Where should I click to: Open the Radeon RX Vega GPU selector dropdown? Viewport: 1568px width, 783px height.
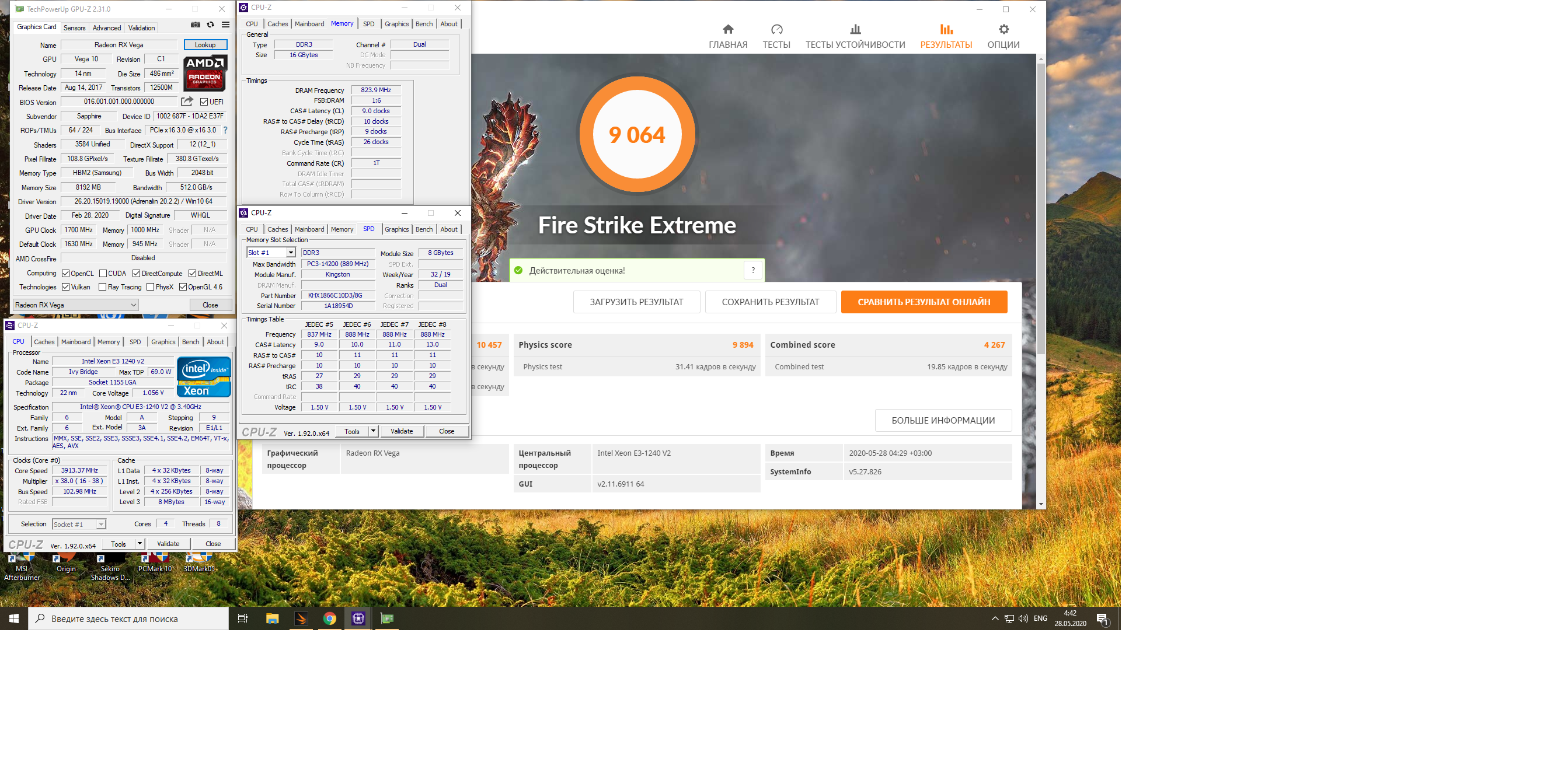(76, 305)
